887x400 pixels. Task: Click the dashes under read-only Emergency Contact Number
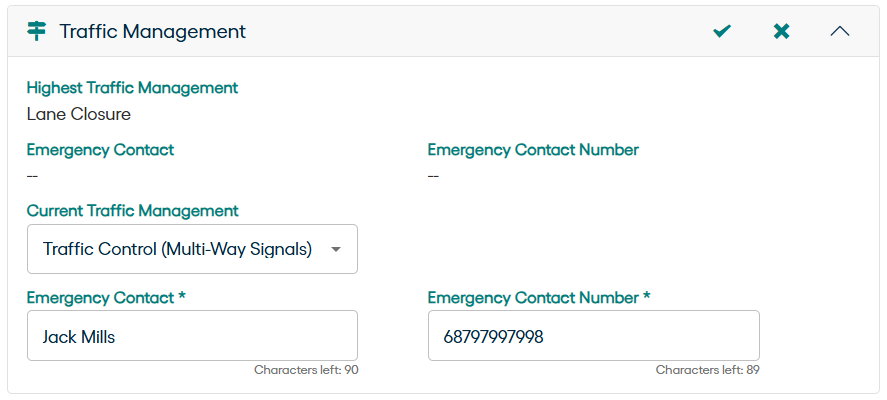pyautogui.click(x=433, y=176)
